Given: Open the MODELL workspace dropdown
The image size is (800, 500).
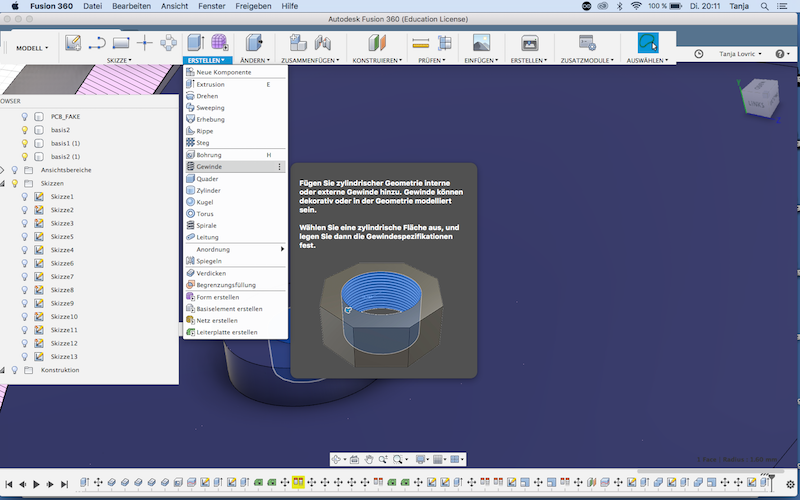Looking at the screenshot, I should tap(32, 48).
